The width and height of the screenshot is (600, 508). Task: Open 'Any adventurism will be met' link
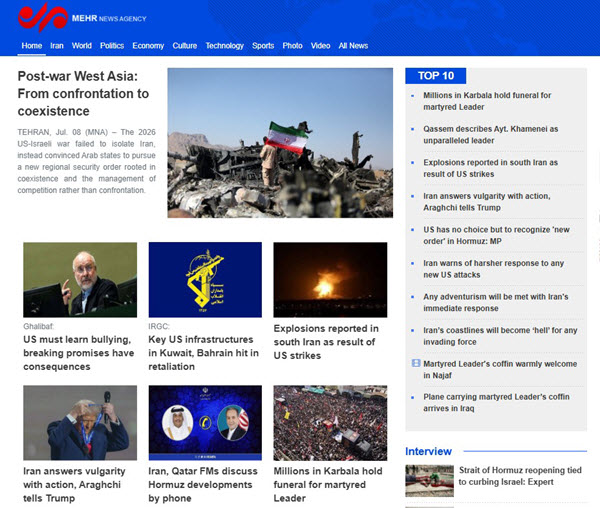click(496, 303)
